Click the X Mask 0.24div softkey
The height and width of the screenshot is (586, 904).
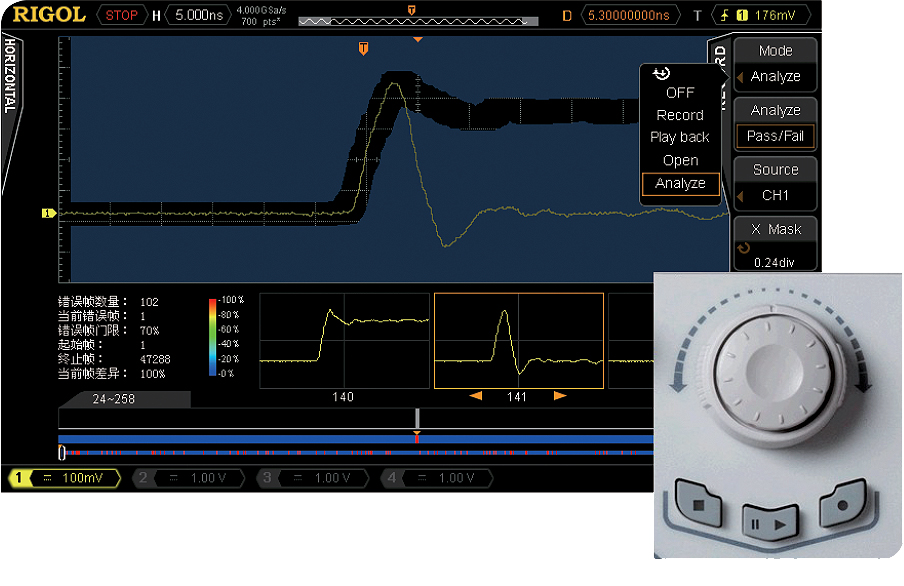pos(775,244)
